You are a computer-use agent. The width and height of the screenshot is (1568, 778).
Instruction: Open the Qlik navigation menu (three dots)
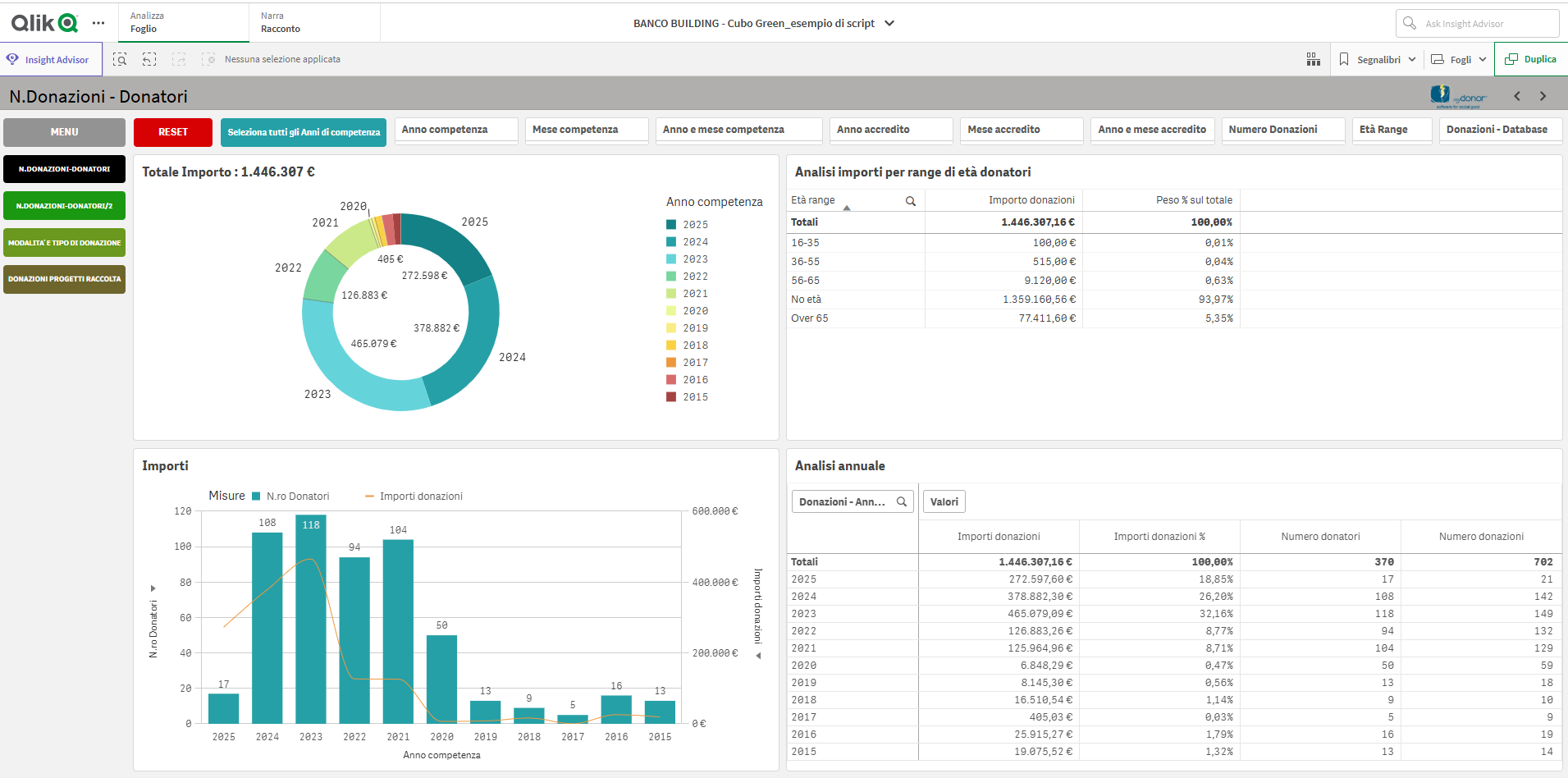tap(98, 23)
